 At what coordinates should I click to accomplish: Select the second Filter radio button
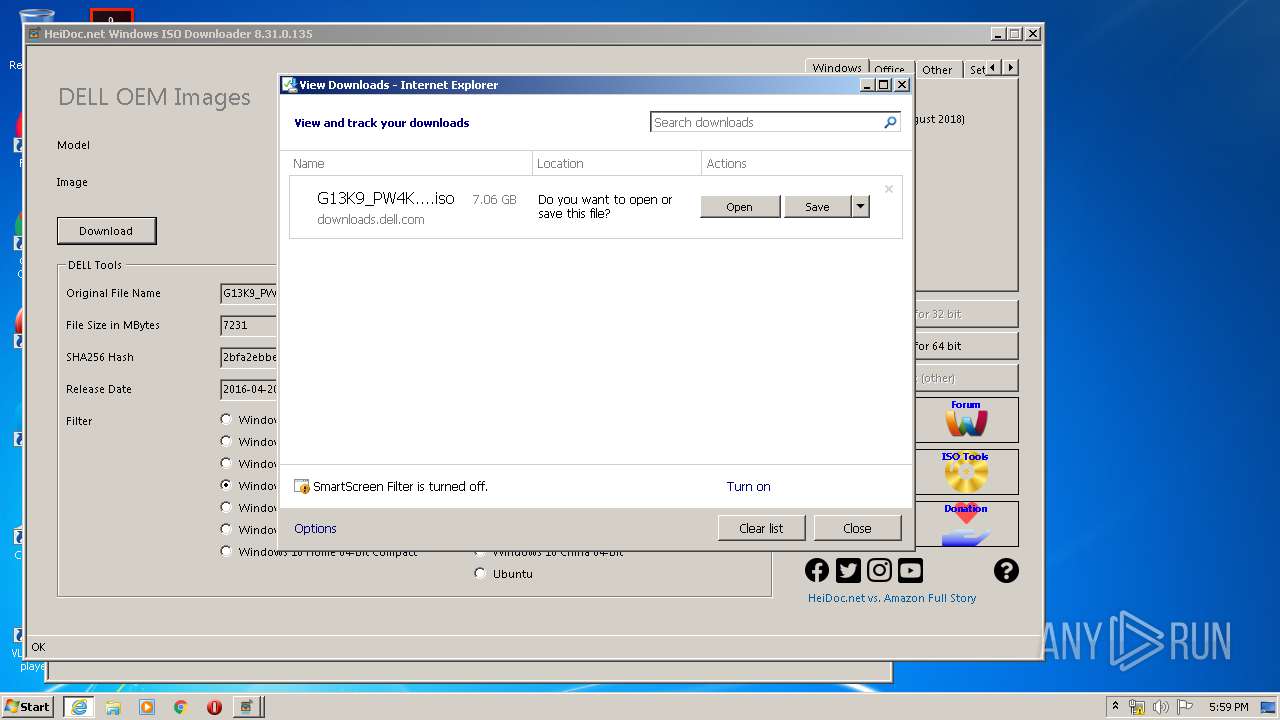(x=226, y=442)
